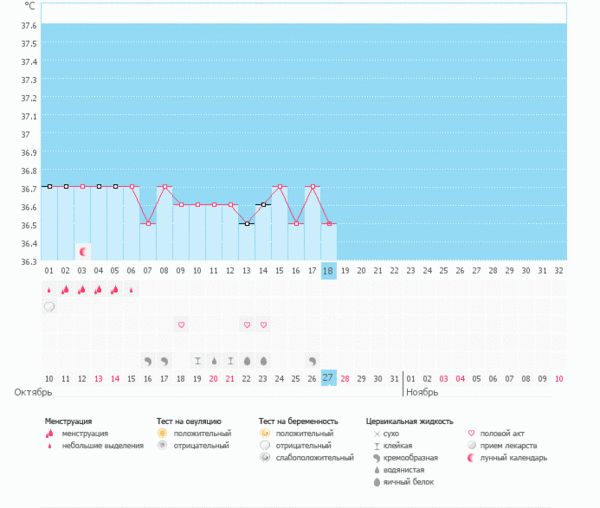Screen dimensions: 600x508
Task: Click the sticky cervical fluid icon on day 10
Action: 197,360
